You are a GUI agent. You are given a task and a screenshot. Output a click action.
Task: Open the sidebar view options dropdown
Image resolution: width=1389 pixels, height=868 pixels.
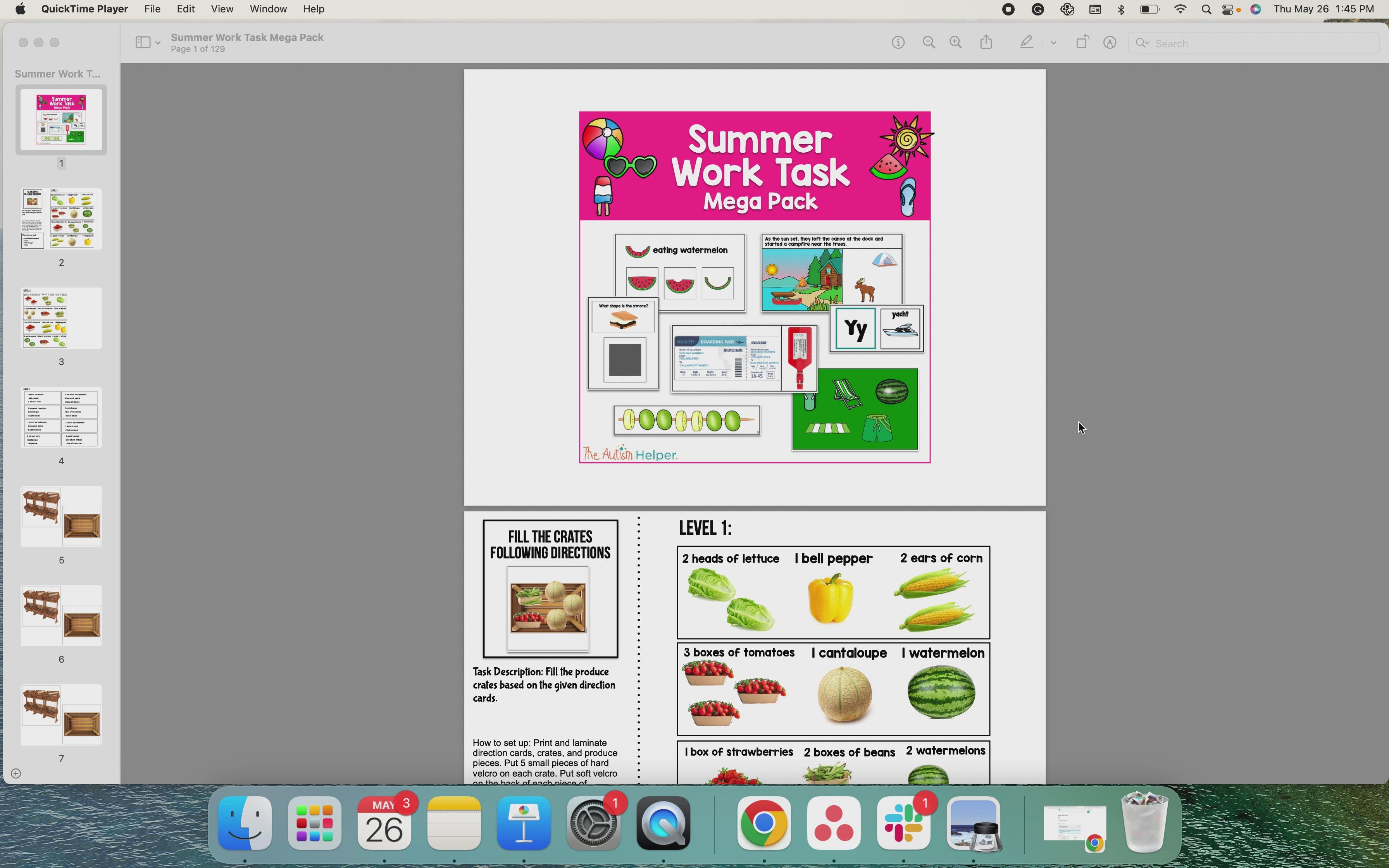point(159,42)
